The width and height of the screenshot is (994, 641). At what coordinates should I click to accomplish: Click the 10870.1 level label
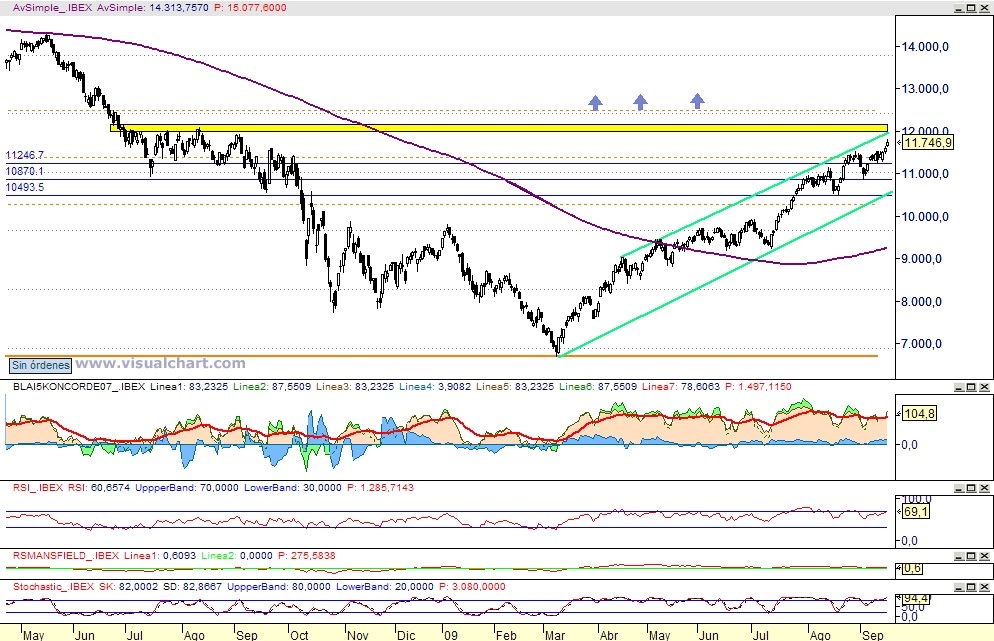pos(25,171)
